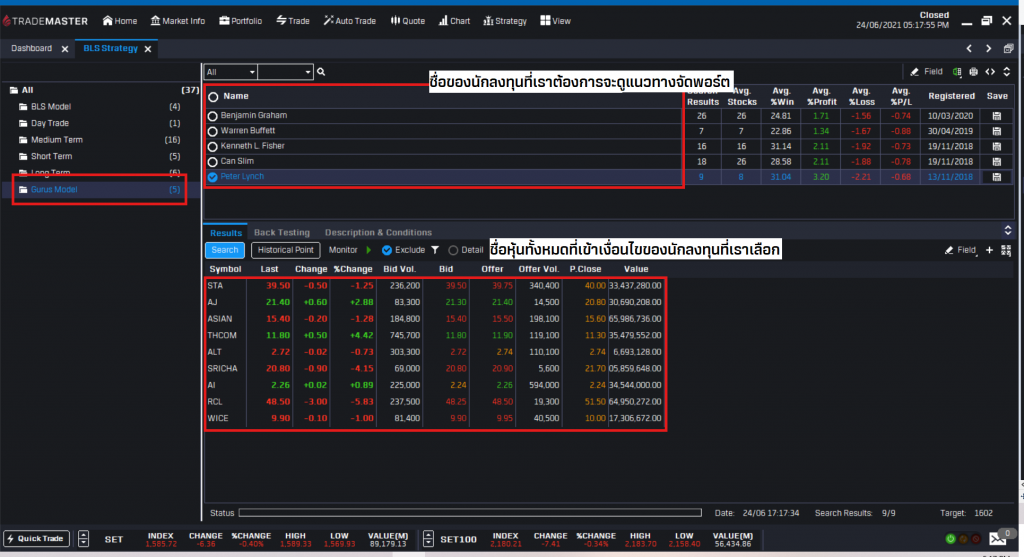Click the results grid layout icon
This screenshot has width=1024, height=557.
(x=1006, y=250)
